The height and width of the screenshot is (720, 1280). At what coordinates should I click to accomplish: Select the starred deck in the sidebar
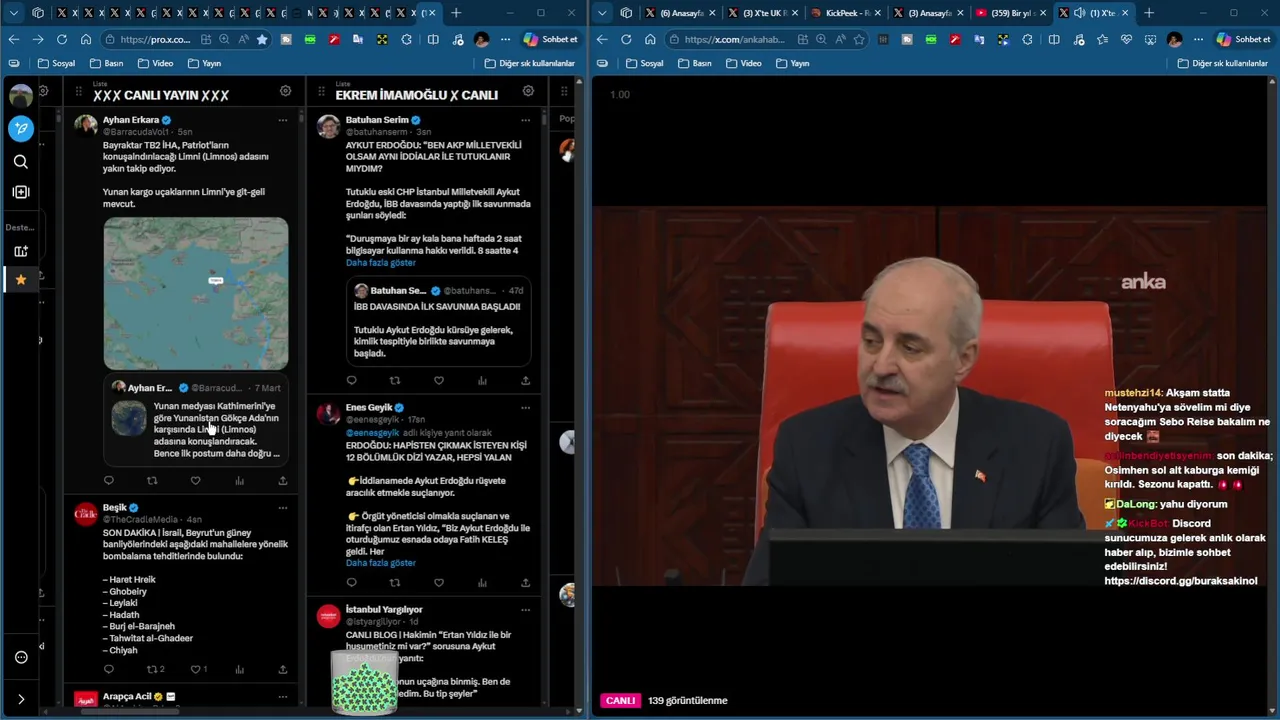click(20, 280)
